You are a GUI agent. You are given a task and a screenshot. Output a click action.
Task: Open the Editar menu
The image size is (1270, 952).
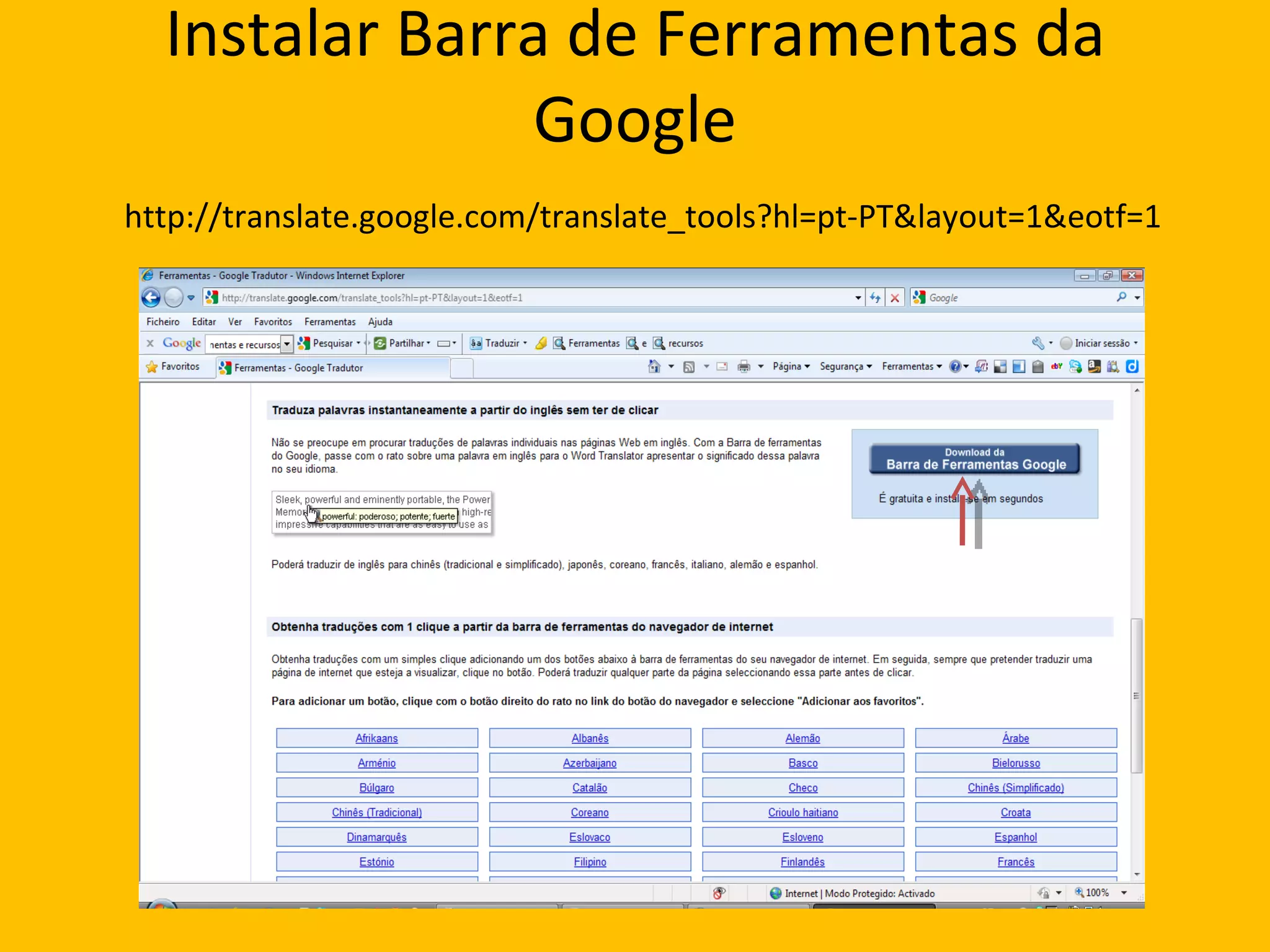tap(204, 322)
